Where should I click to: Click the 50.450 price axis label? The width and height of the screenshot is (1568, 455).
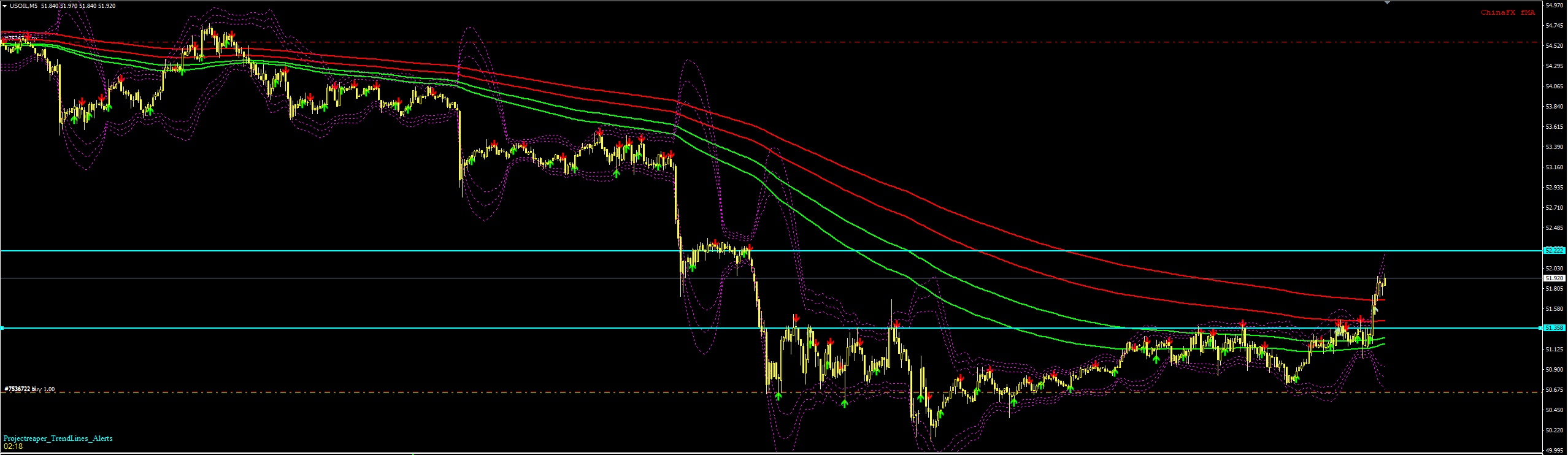[x=1555, y=410]
